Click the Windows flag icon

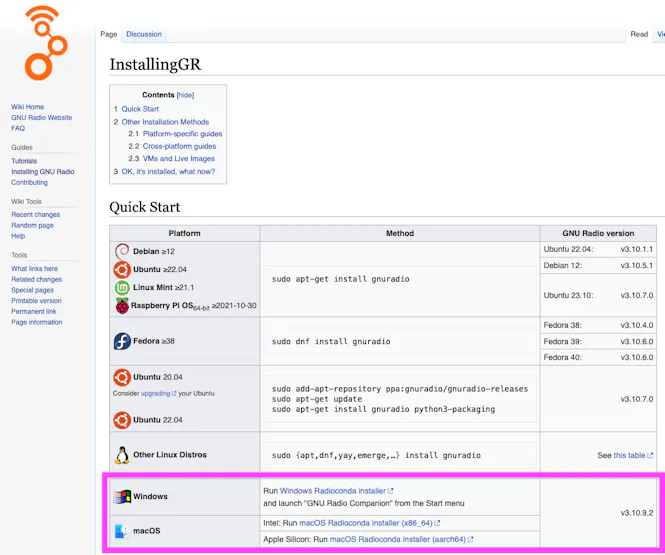tap(123, 497)
